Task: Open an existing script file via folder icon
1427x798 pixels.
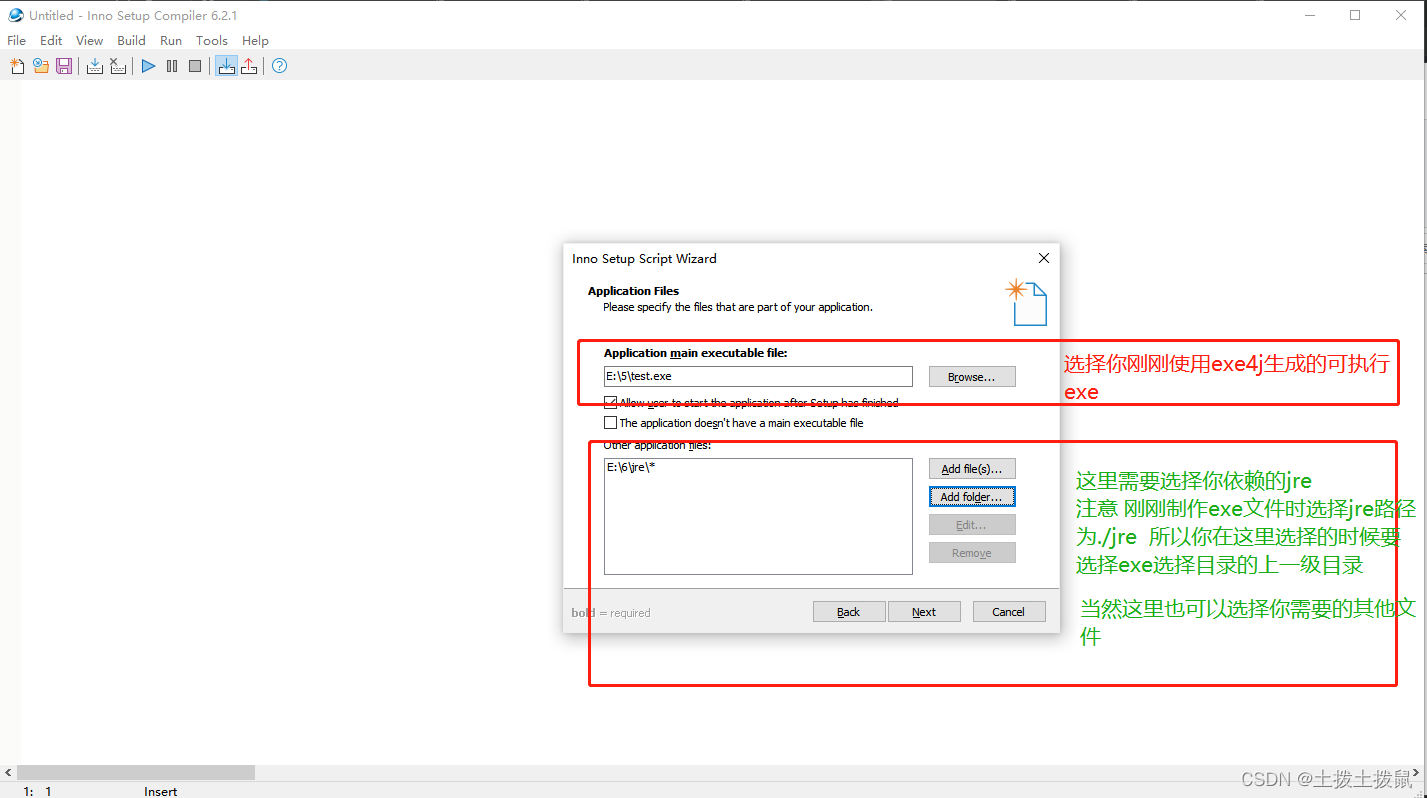Action: 40,66
